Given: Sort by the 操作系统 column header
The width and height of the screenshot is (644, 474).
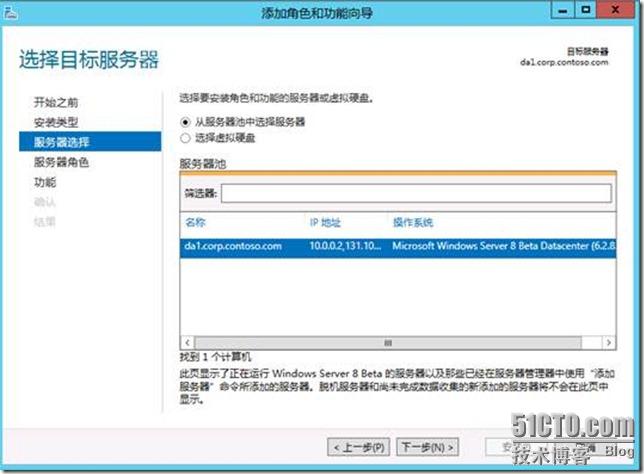Looking at the screenshot, I should coord(413,223).
